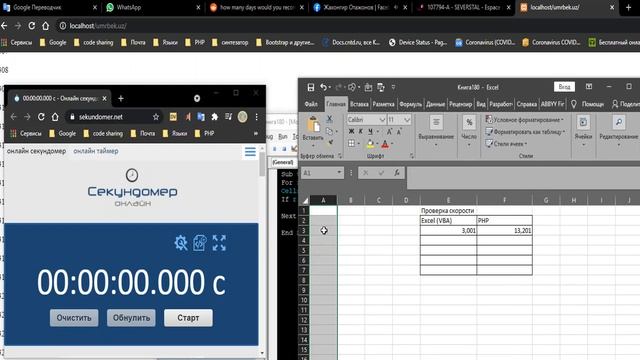Open stopwatch settings gear icon
This screenshot has width=640, height=360.
pyautogui.click(x=180, y=243)
